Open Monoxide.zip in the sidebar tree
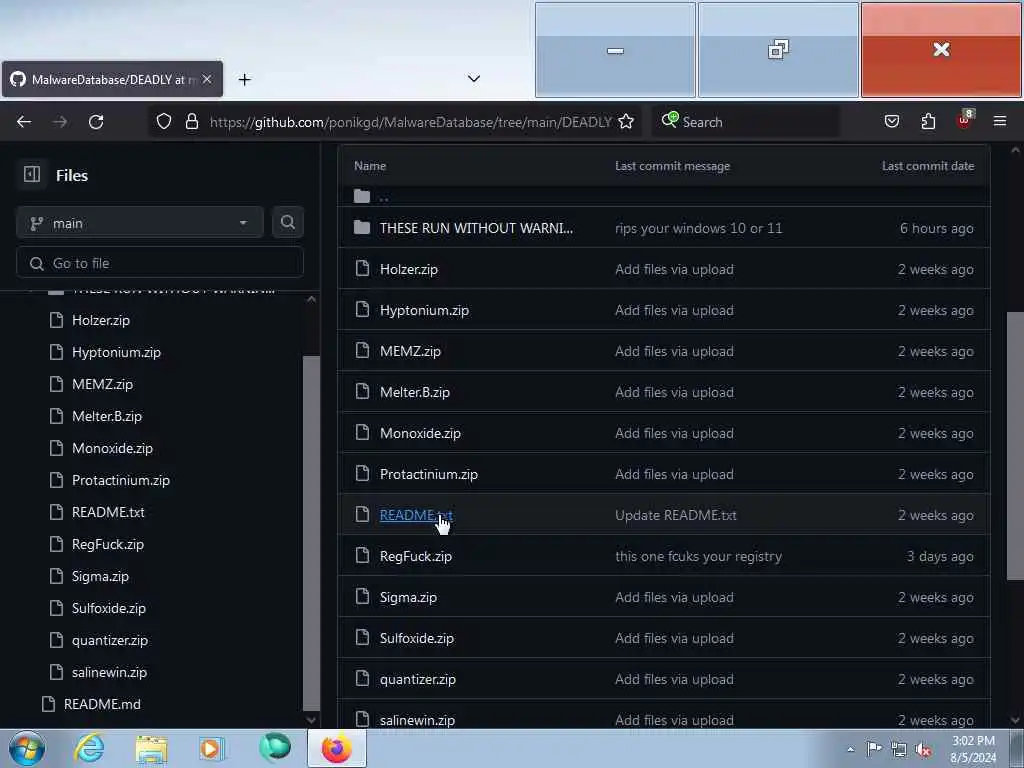This screenshot has width=1024, height=768. (112, 448)
